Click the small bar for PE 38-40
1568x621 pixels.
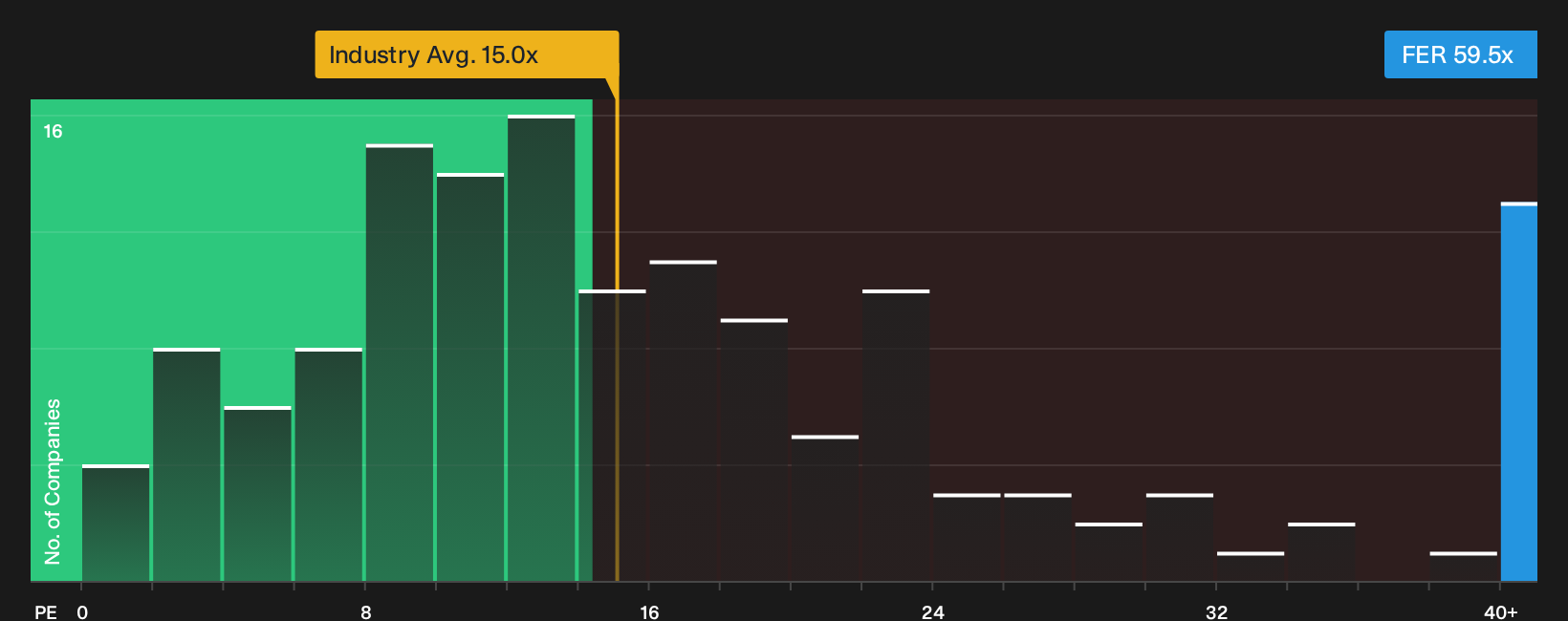pyautogui.click(x=1464, y=567)
